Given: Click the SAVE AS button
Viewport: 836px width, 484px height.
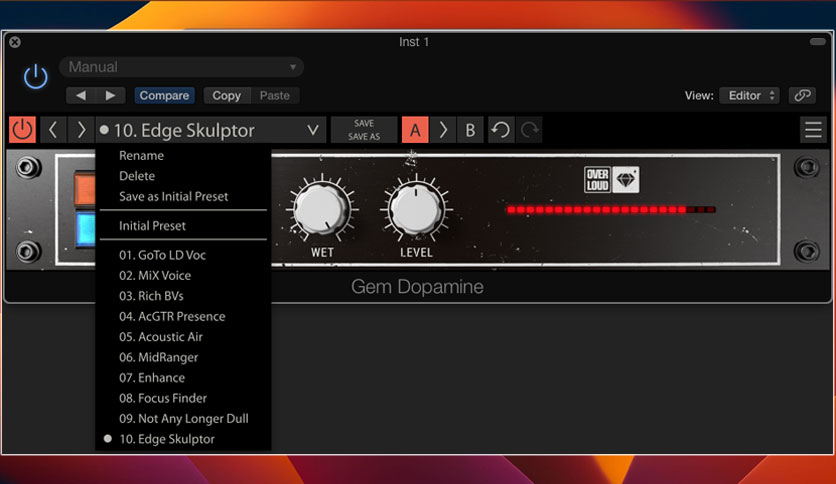Looking at the screenshot, I should coord(364,136).
